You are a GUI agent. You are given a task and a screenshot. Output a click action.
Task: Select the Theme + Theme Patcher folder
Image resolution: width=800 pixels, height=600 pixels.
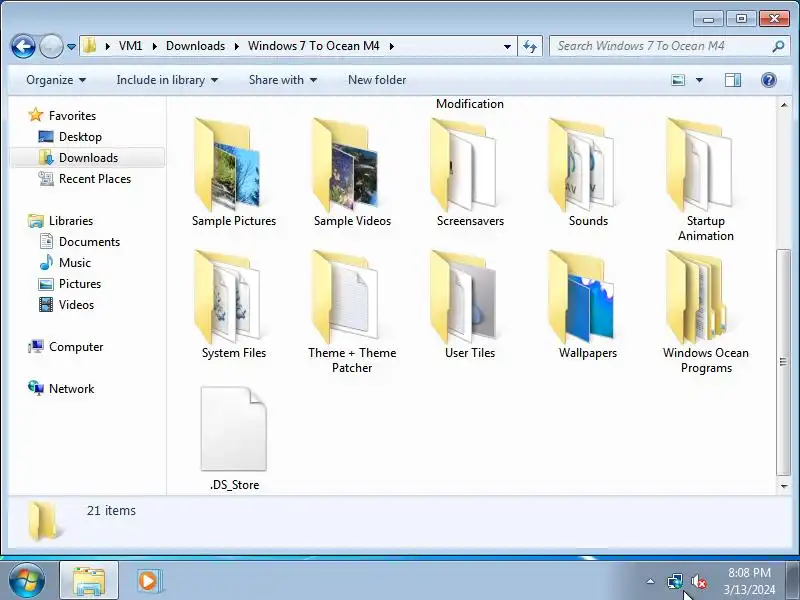352,312
